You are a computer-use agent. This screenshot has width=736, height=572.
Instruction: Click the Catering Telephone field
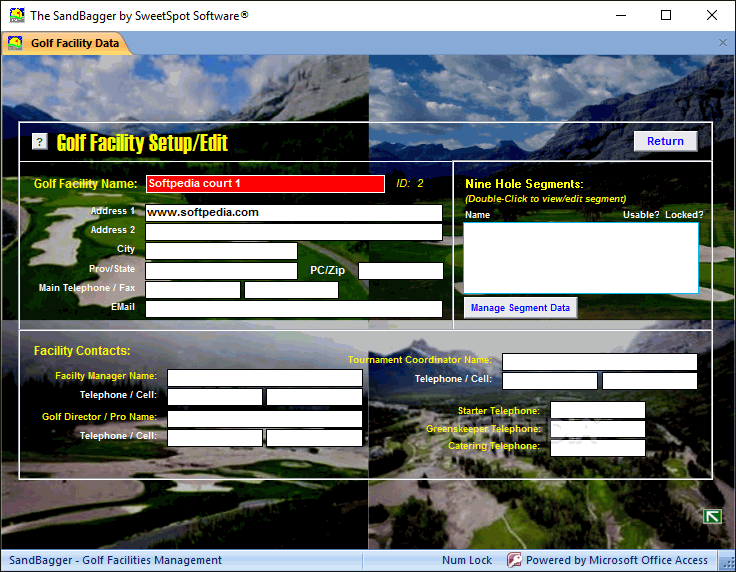(598, 448)
